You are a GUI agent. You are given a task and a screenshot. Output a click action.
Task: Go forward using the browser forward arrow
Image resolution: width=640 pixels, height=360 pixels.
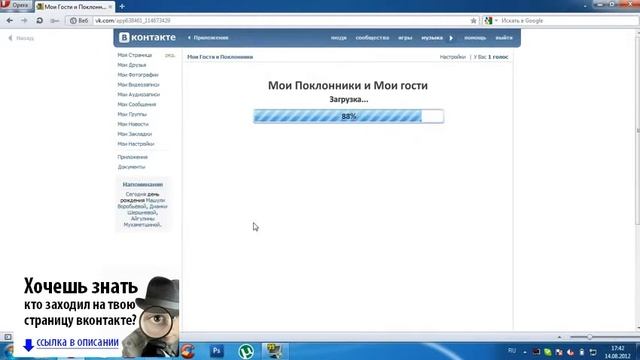[x=24, y=20]
